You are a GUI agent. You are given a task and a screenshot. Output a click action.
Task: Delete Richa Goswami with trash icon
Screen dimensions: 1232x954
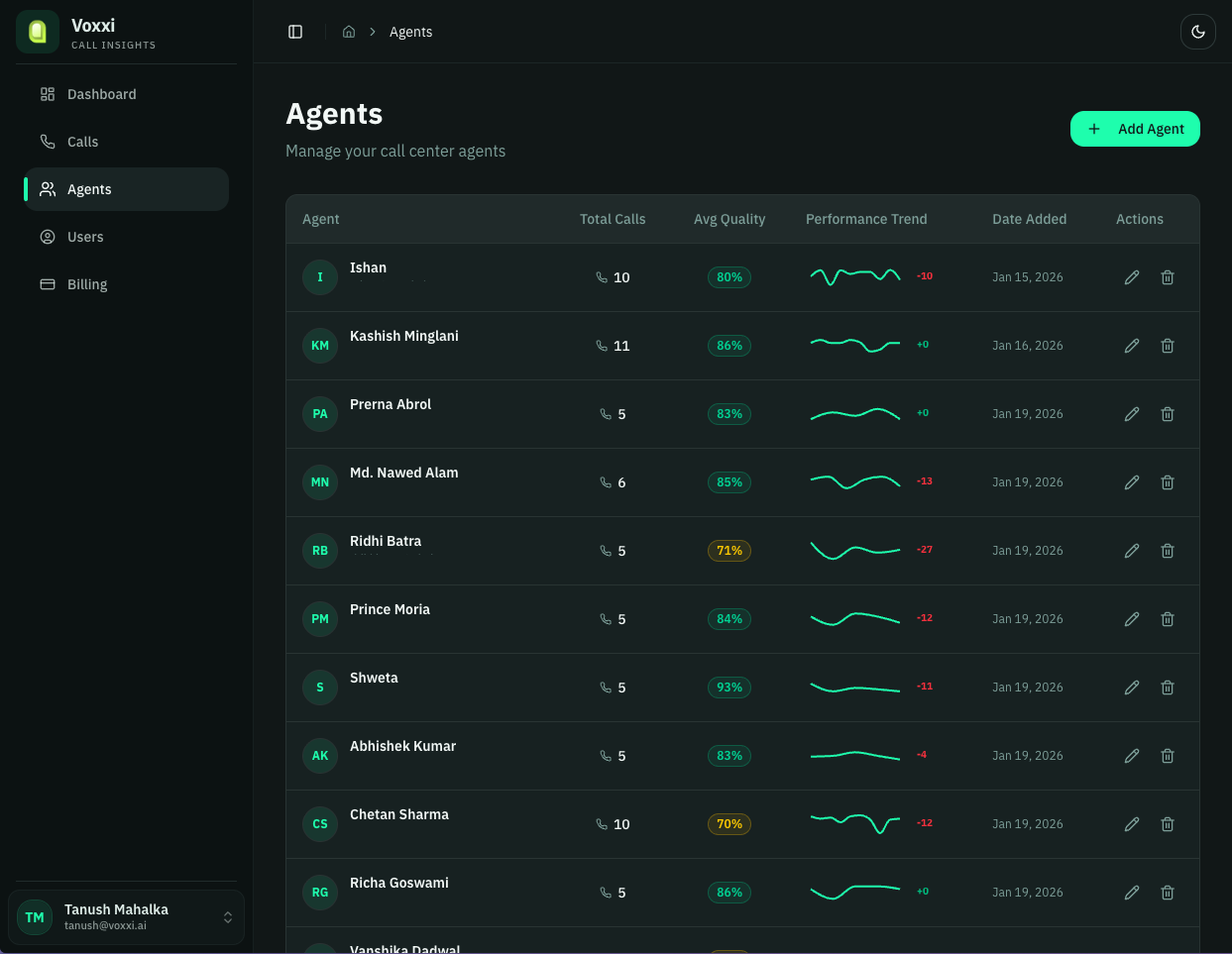pyautogui.click(x=1168, y=893)
